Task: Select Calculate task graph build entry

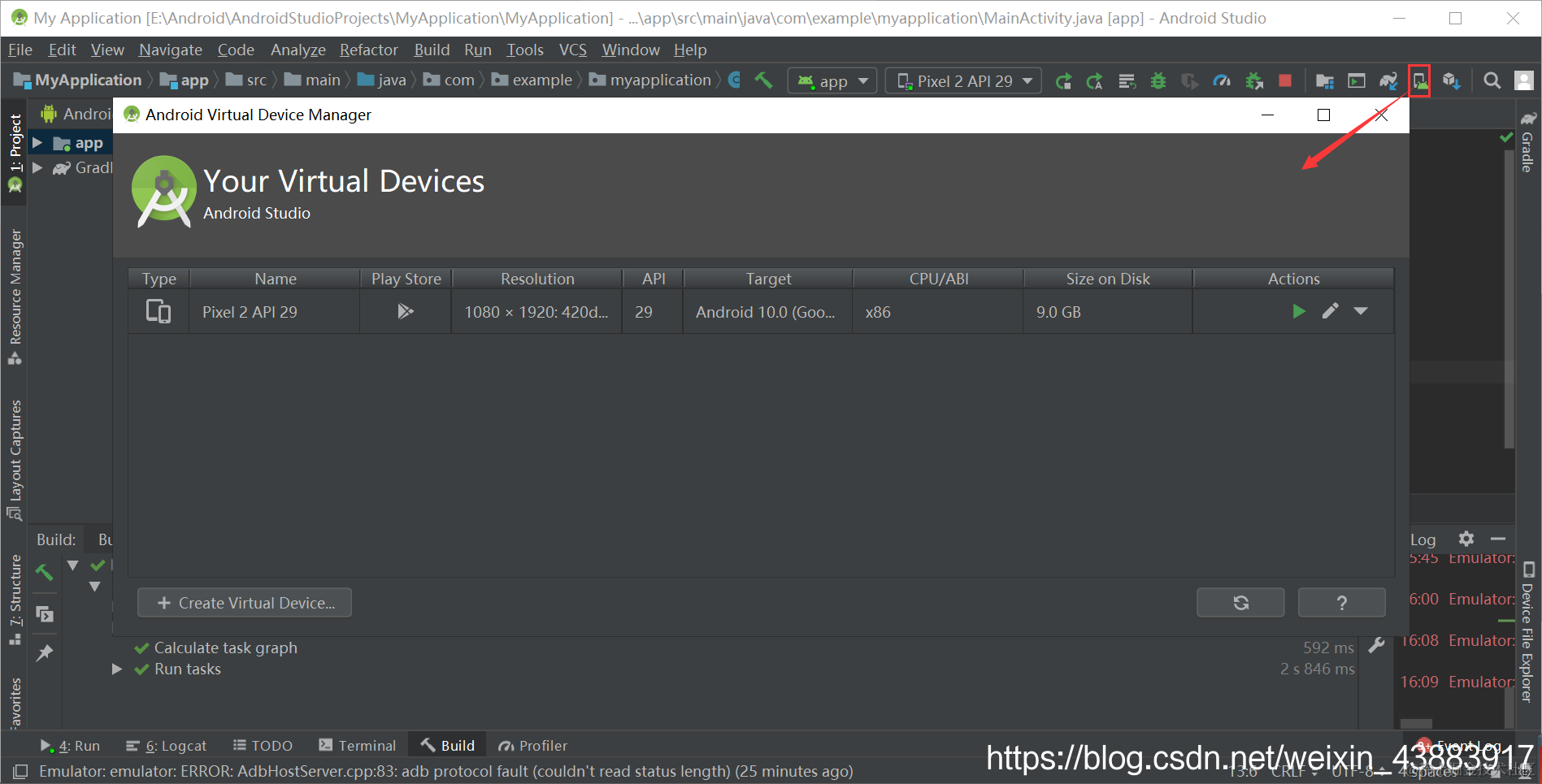Action: click(226, 648)
